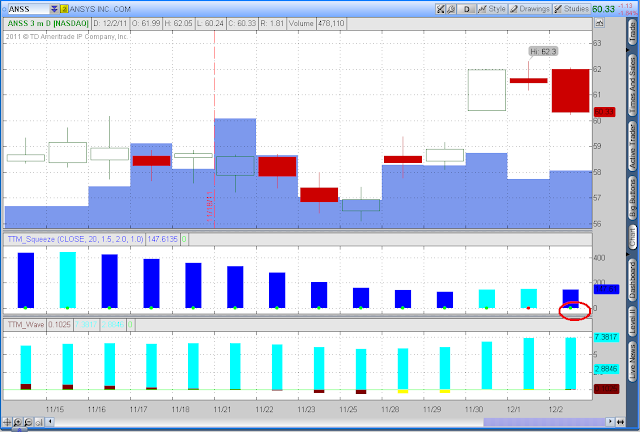The image size is (640, 432).
Task: Click the Volume label in info bar
Action: (x=301, y=23)
